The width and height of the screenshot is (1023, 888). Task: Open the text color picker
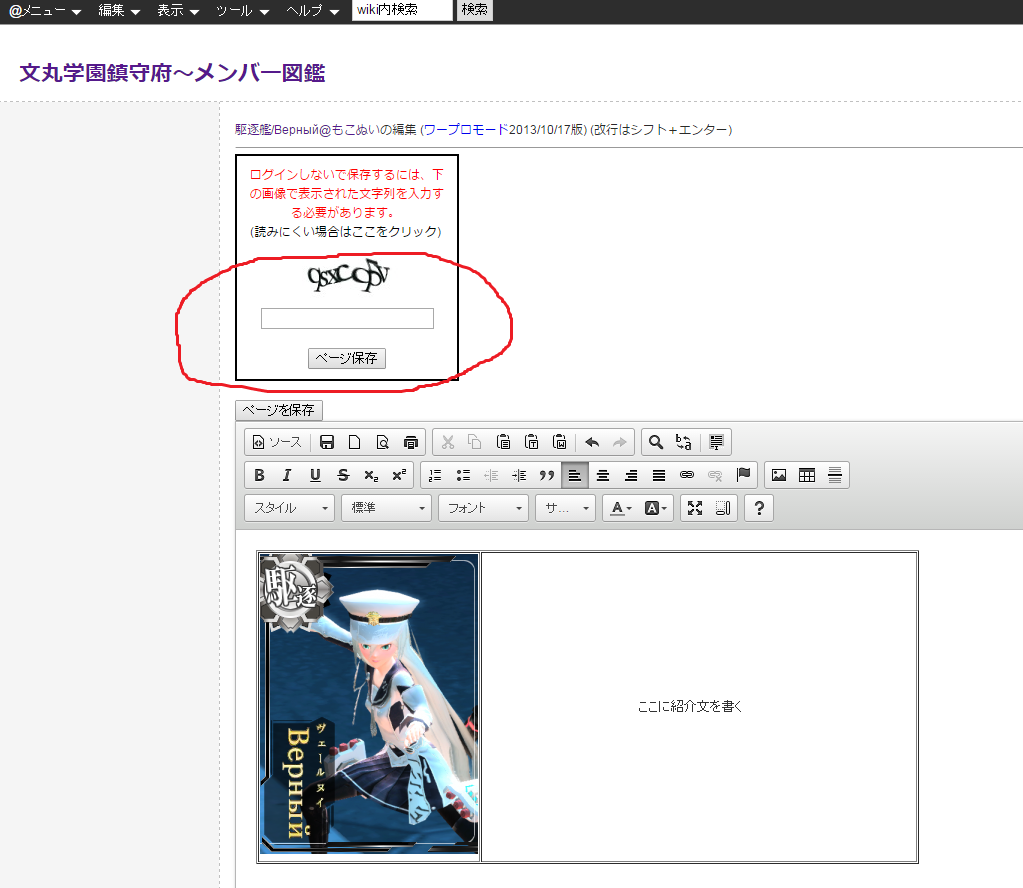pos(621,508)
